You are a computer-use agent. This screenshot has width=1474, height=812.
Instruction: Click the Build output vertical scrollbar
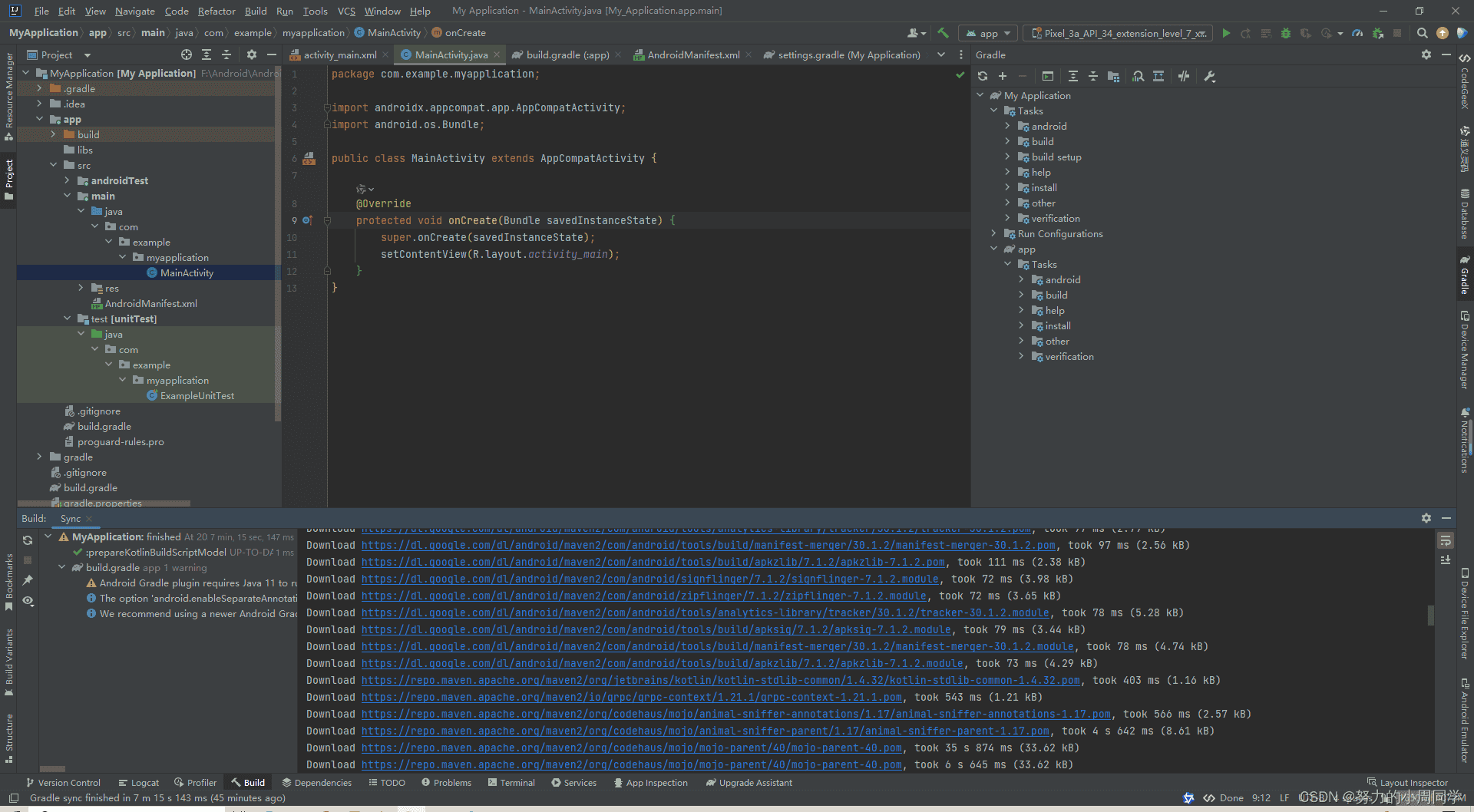1430,616
